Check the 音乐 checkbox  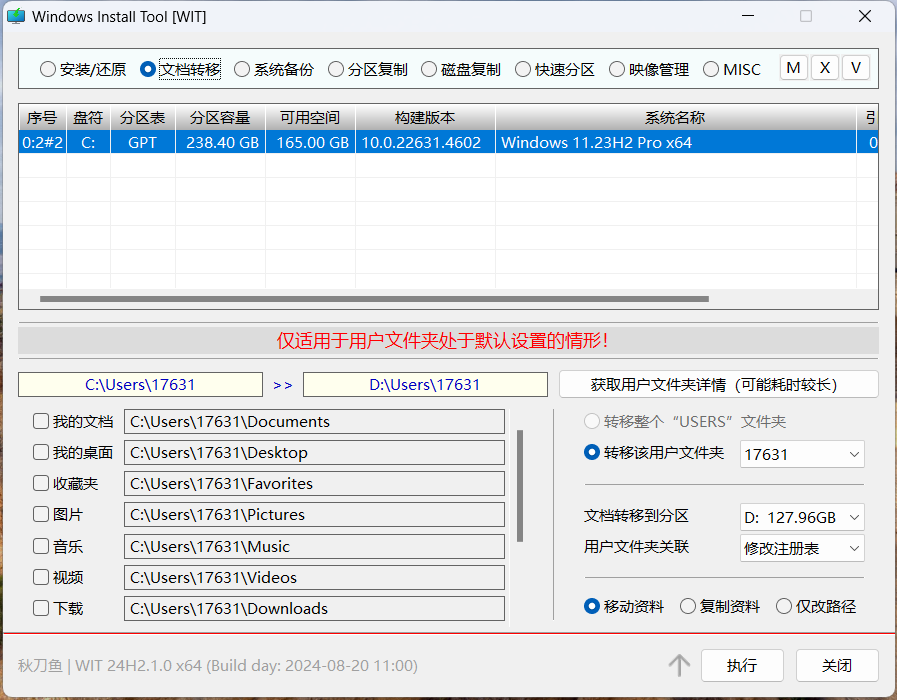tap(41, 546)
